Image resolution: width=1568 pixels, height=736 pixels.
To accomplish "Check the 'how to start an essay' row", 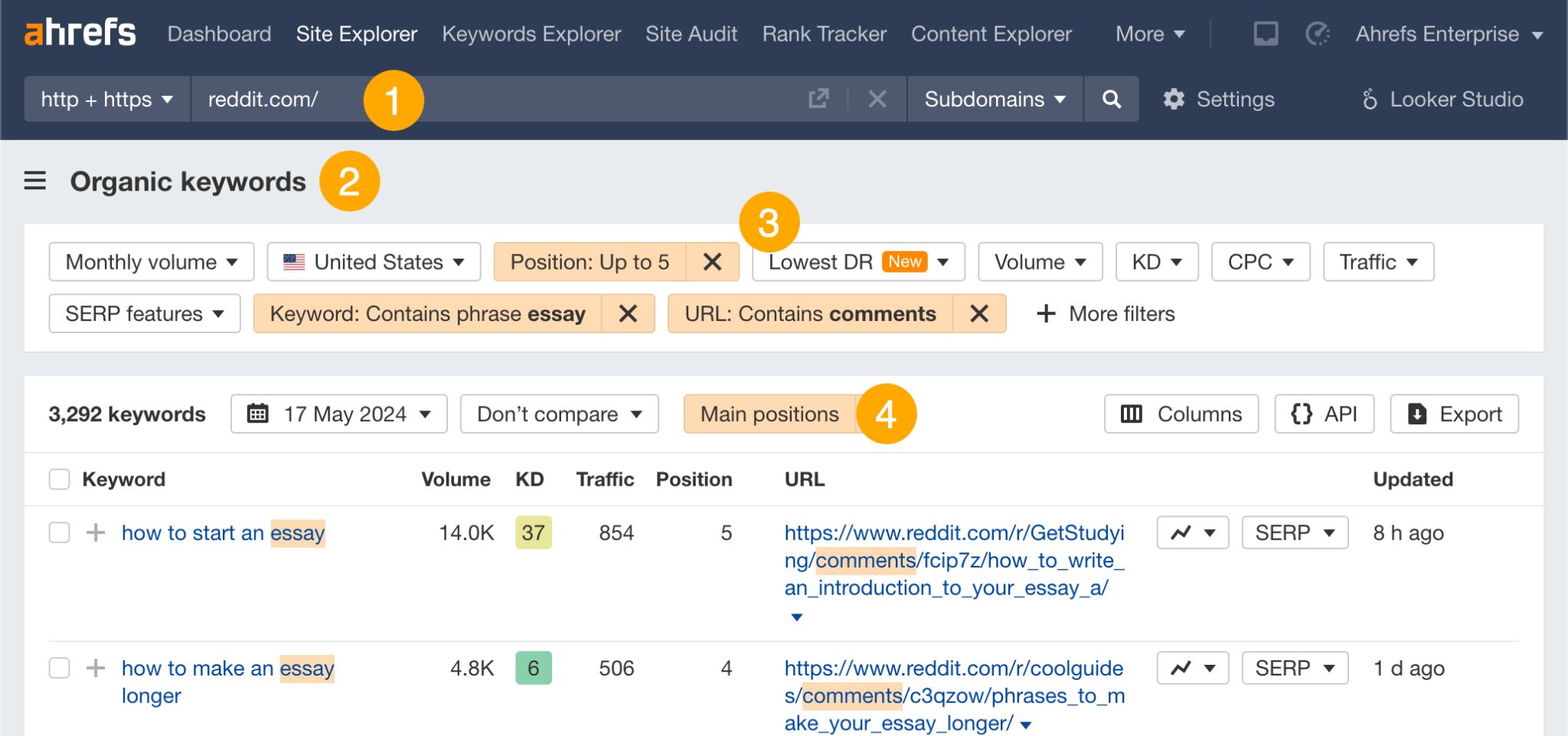I will click(x=59, y=532).
